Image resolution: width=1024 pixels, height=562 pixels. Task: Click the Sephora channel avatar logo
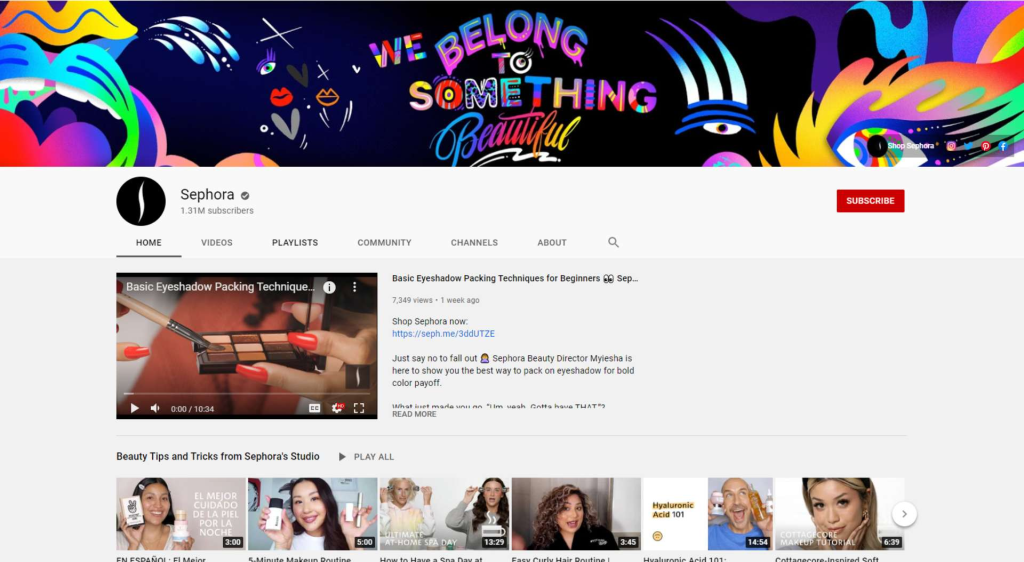[141, 201]
